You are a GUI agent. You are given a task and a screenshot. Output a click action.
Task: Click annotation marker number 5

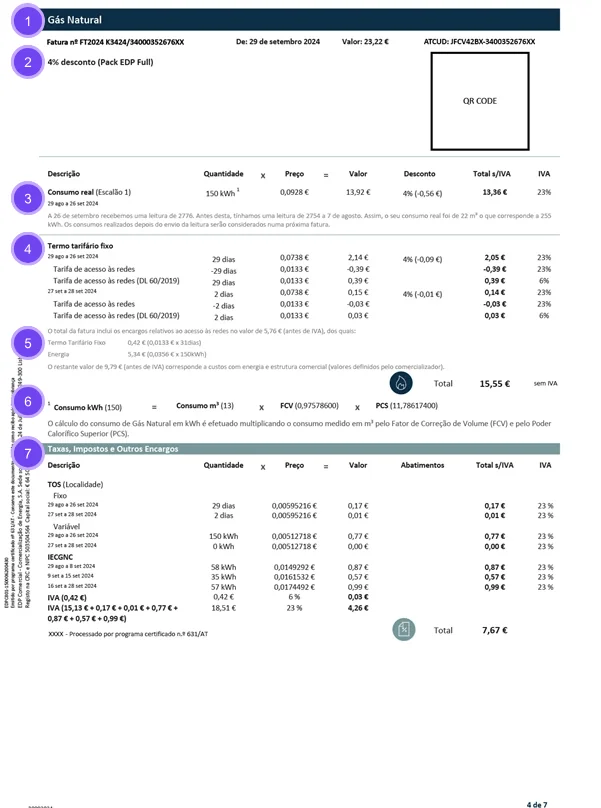pos(28,343)
